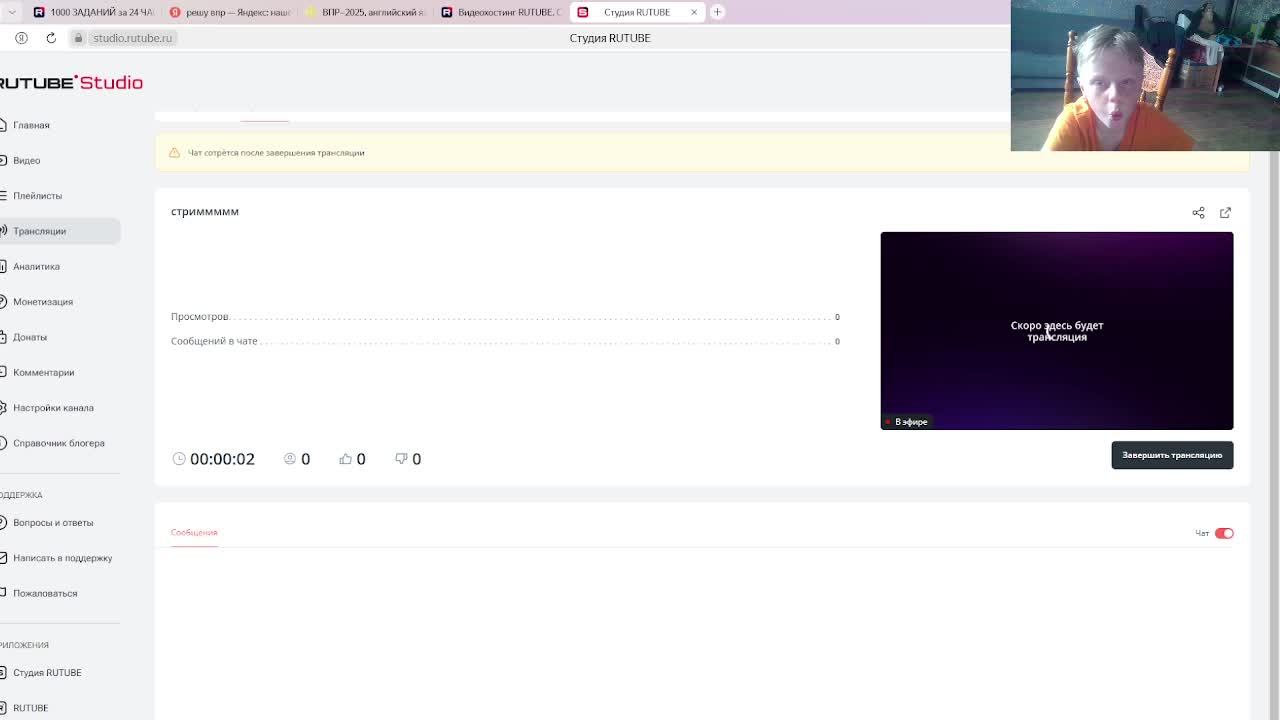The height and width of the screenshot is (720, 1280).
Task: Click the stream timer clock icon
Action: click(x=179, y=458)
